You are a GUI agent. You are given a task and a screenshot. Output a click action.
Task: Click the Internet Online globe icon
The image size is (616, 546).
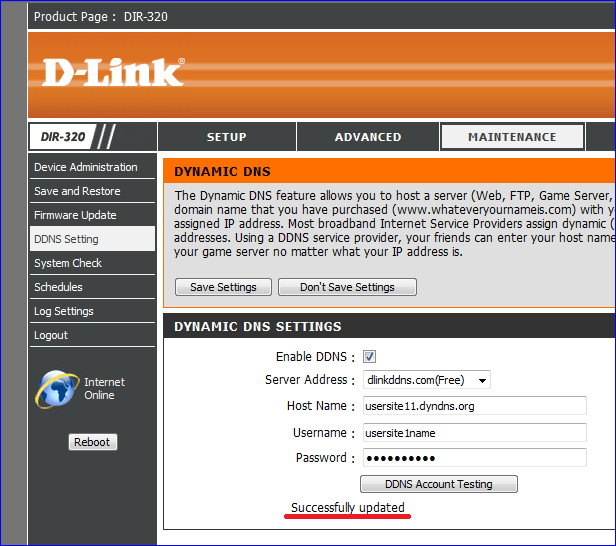point(57,389)
